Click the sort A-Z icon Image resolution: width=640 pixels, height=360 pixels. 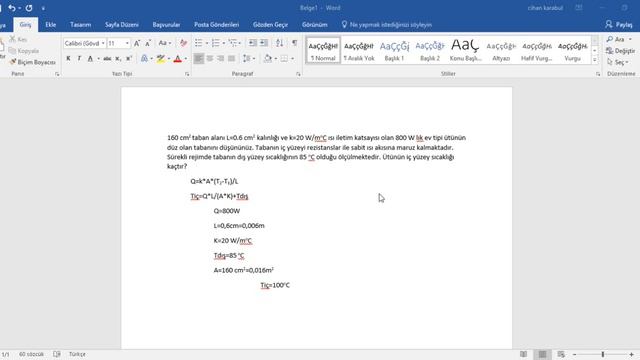pos(280,43)
